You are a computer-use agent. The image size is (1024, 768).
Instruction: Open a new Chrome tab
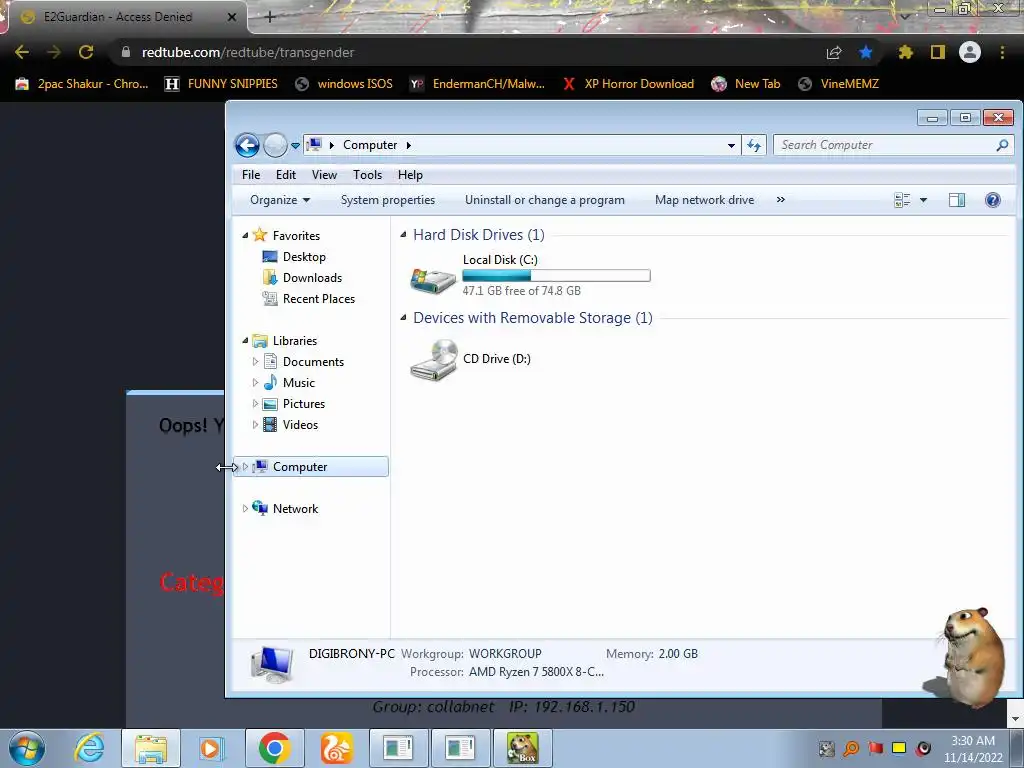coord(270,17)
